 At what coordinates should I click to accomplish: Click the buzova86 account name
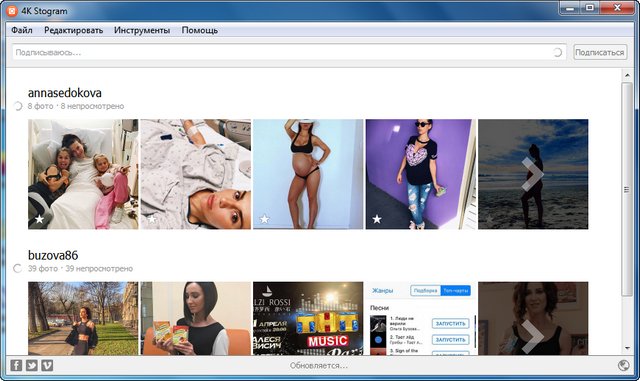[x=53, y=256]
